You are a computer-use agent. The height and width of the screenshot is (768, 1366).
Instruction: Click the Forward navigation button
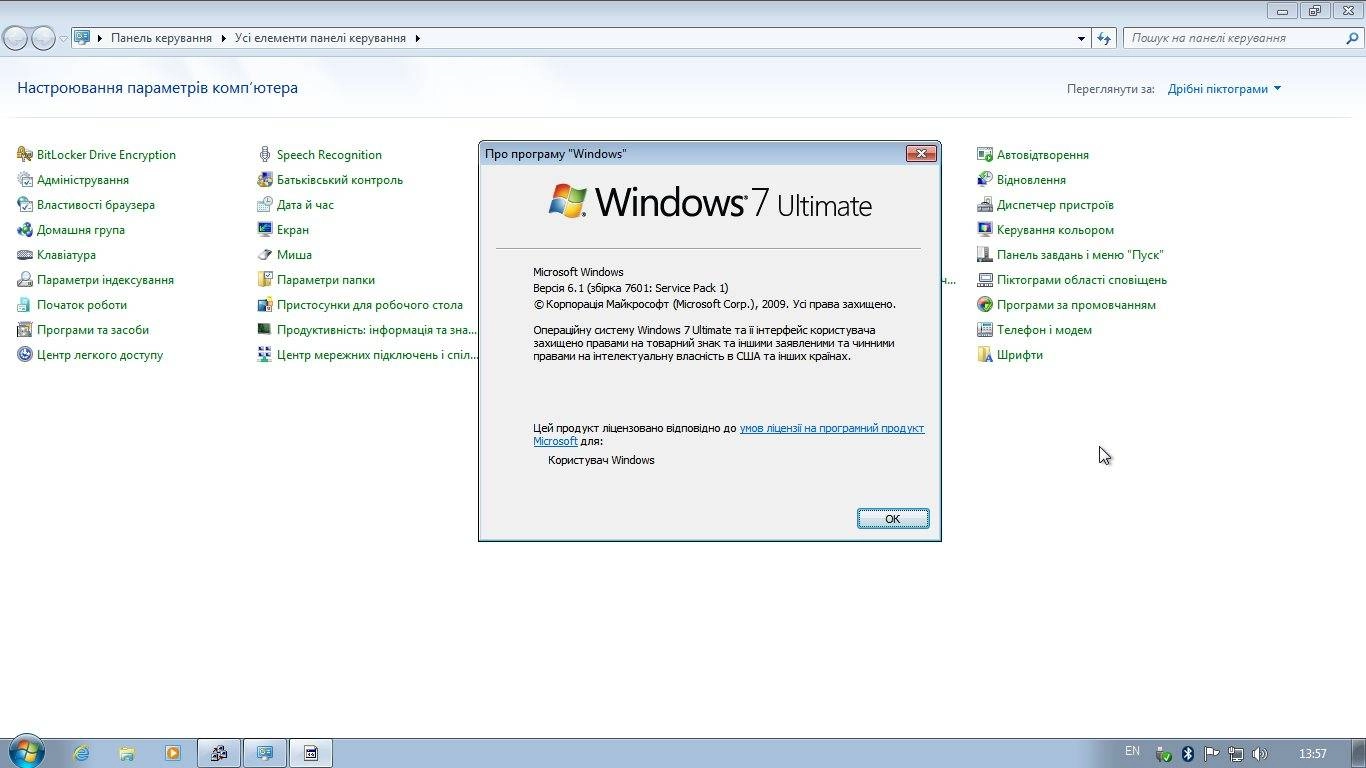pyautogui.click(x=43, y=38)
